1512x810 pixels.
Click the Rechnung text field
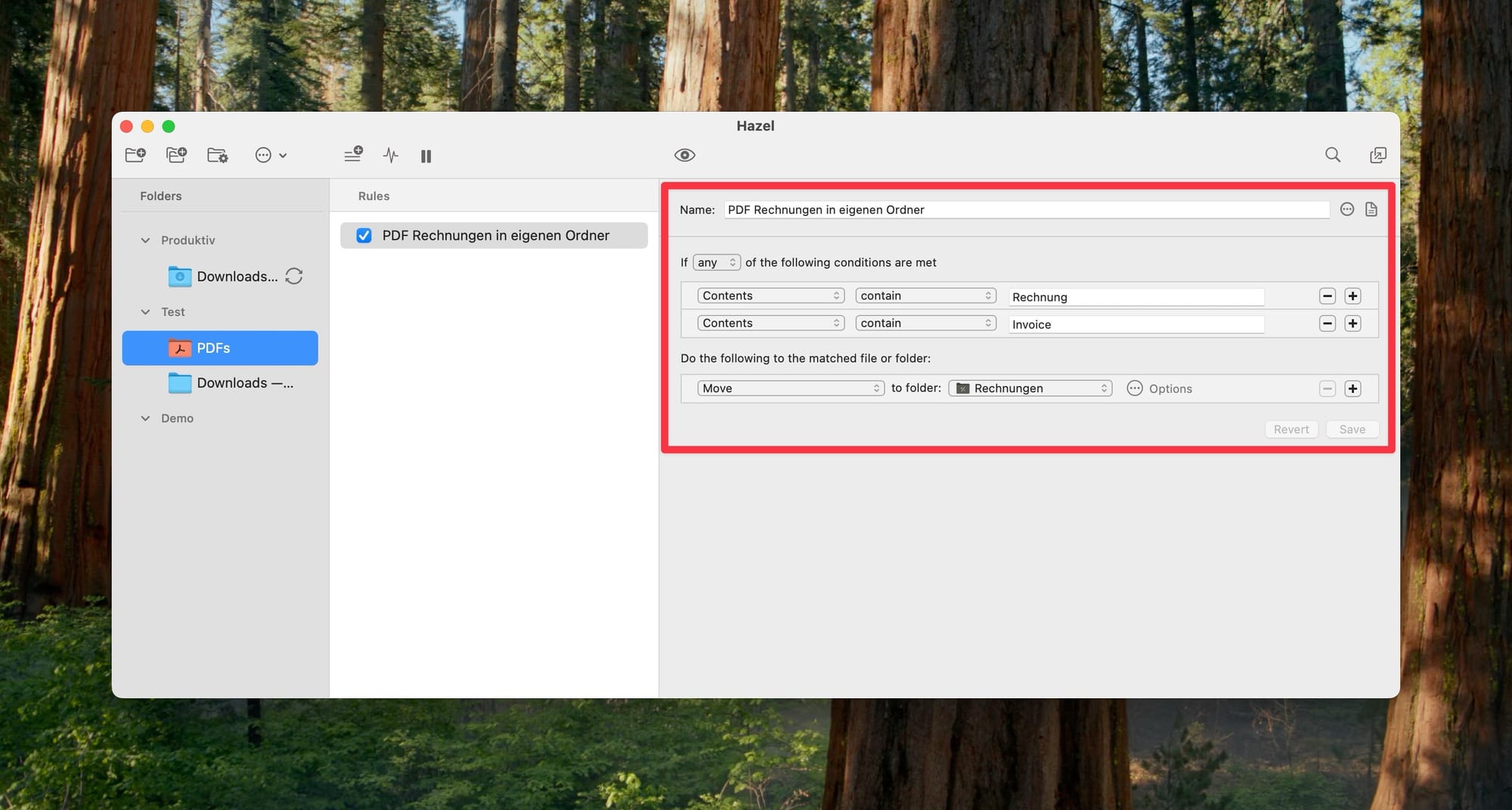tap(1136, 297)
